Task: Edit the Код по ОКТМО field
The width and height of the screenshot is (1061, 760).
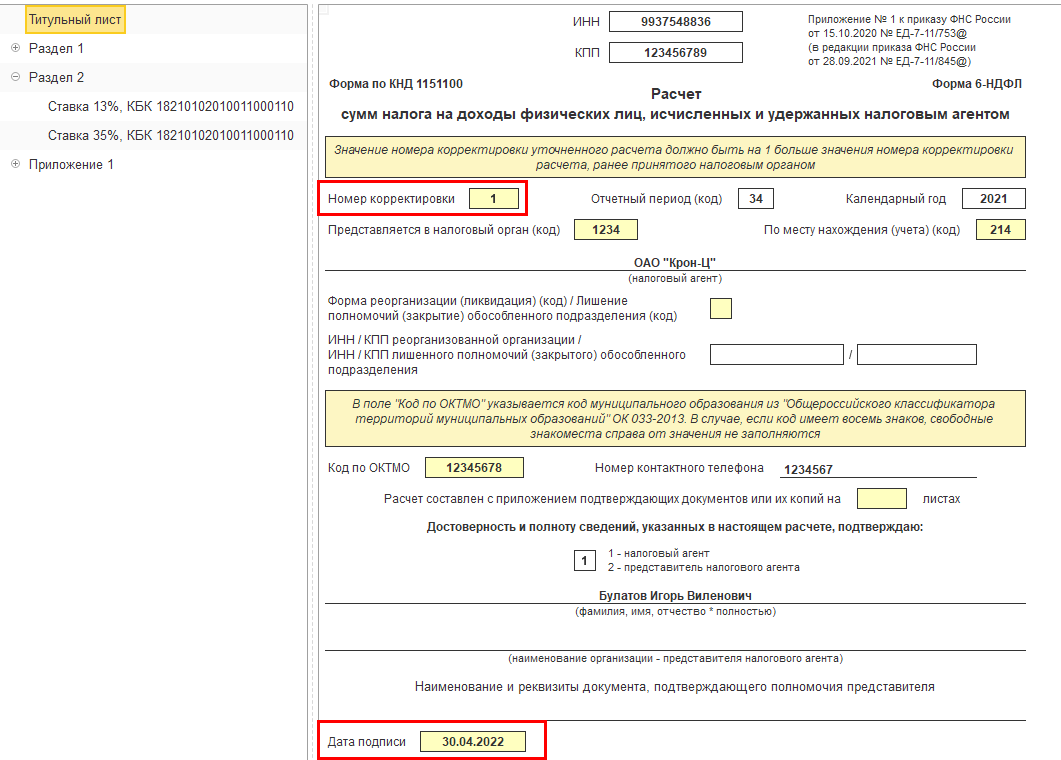Action: (x=474, y=468)
